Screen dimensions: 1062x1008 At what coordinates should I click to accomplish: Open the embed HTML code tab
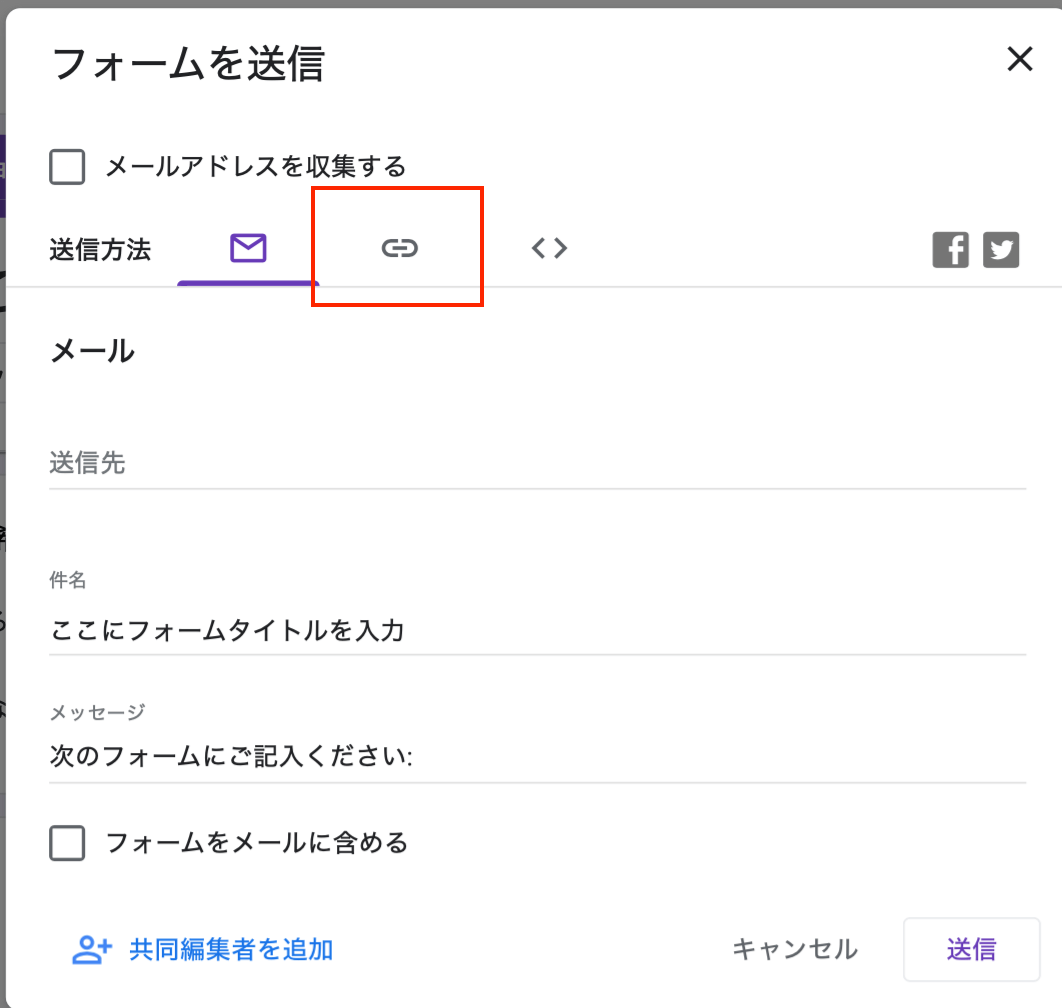pos(549,248)
